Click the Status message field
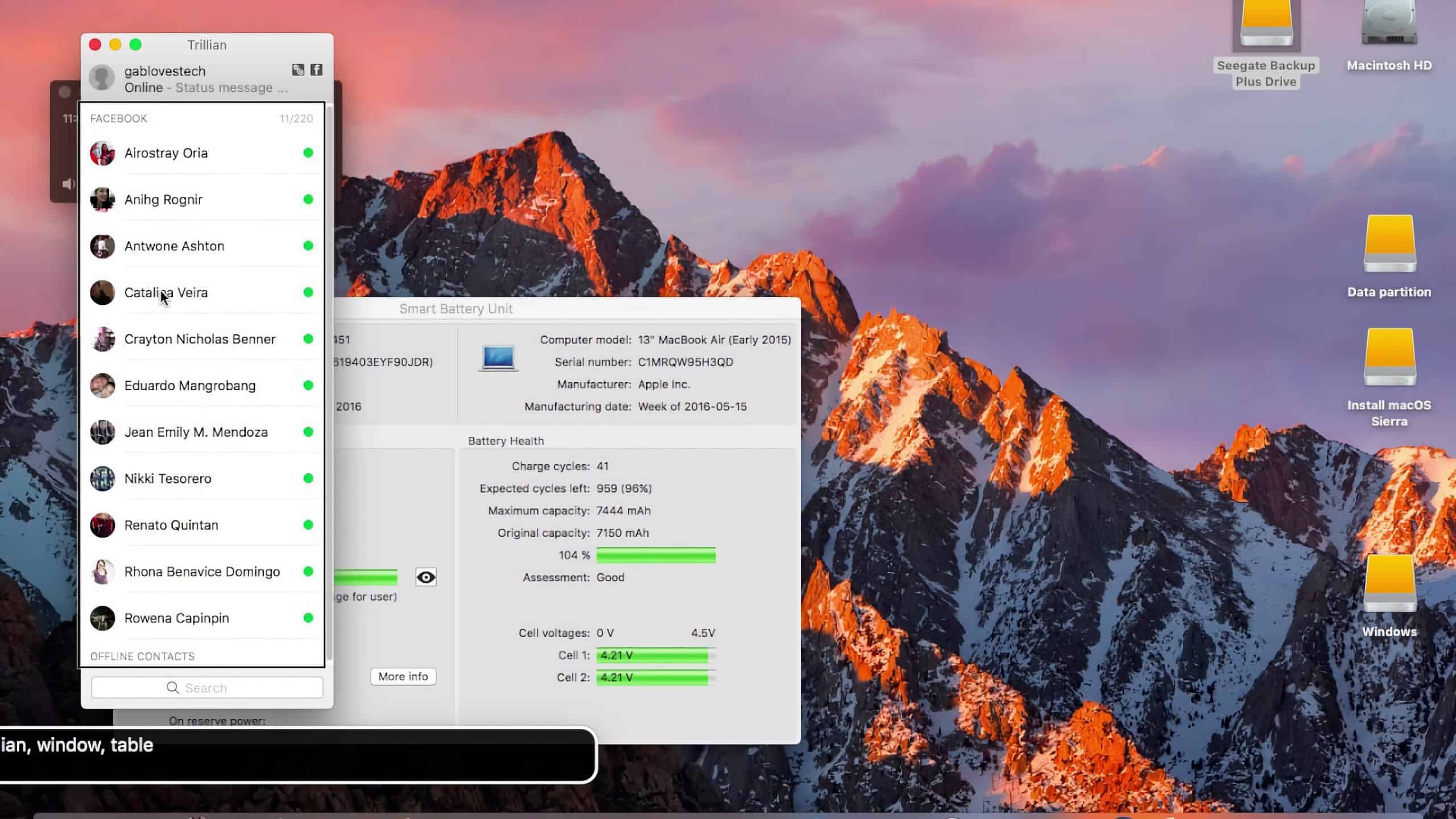Image resolution: width=1456 pixels, height=819 pixels. pyautogui.click(x=231, y=88)
